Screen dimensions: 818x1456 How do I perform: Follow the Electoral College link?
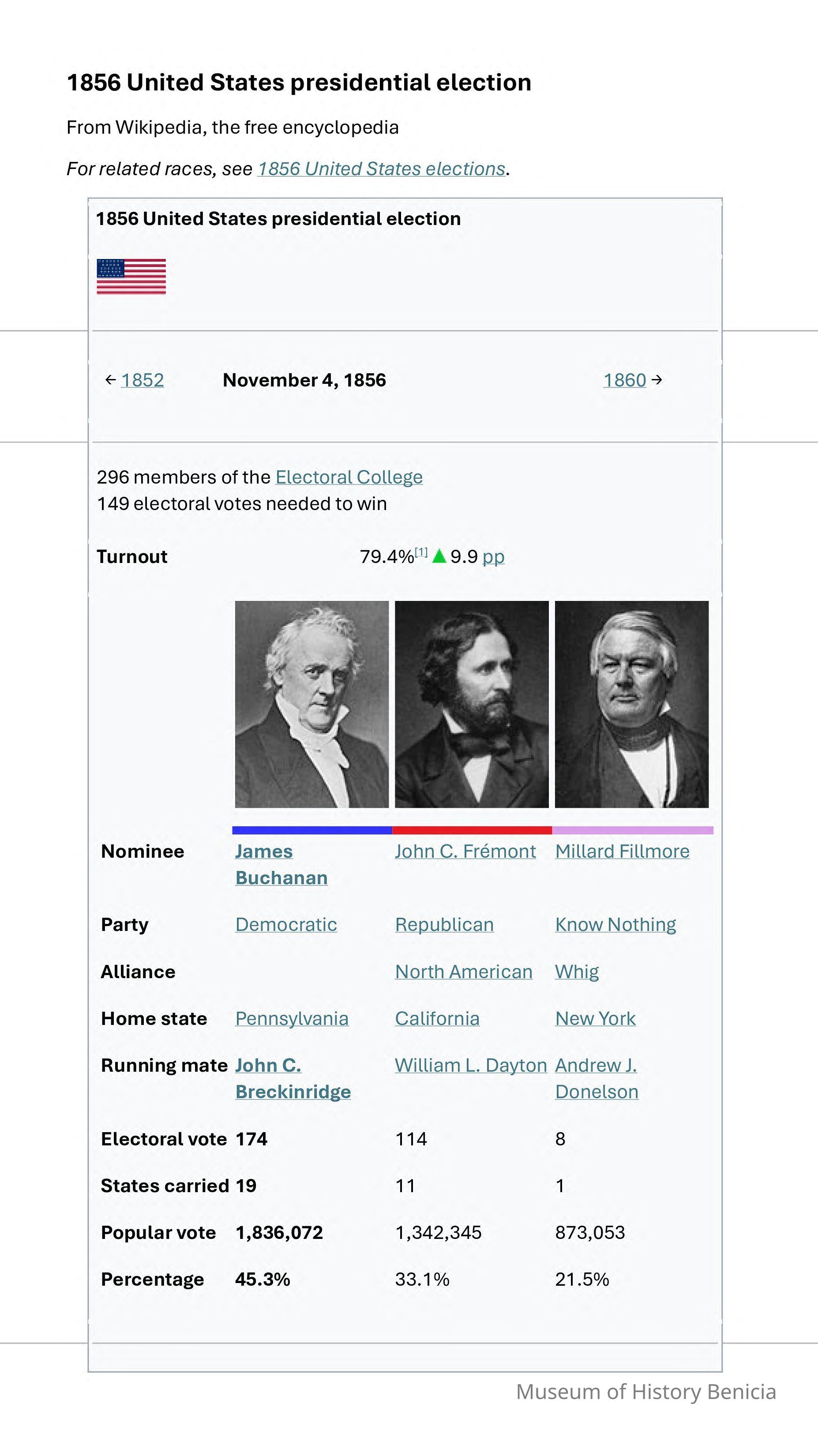[x=349, y=477]
